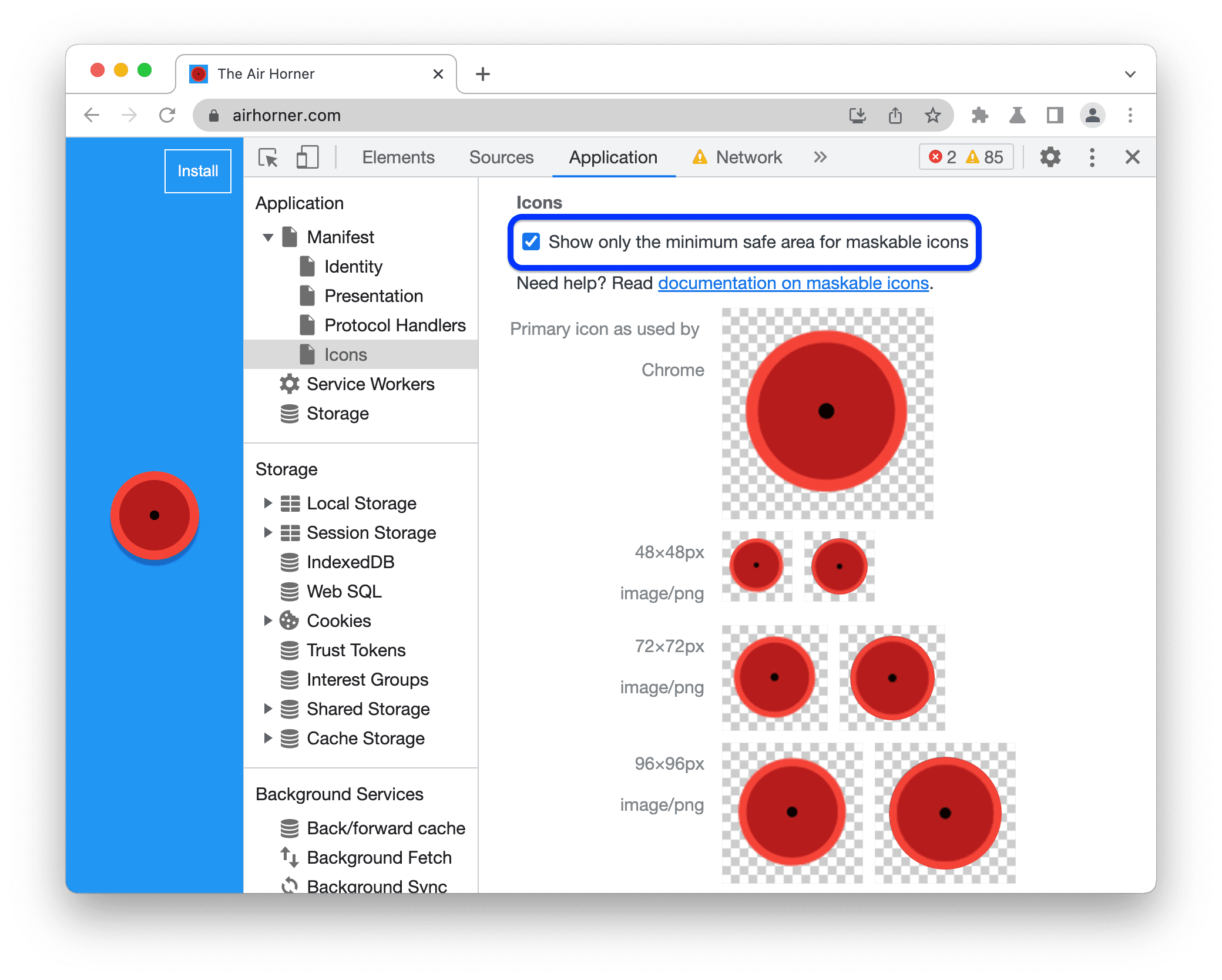The image size is (1222, 980).
Task: Click the cursor/inspect tool icon
Action: point(271,157)
